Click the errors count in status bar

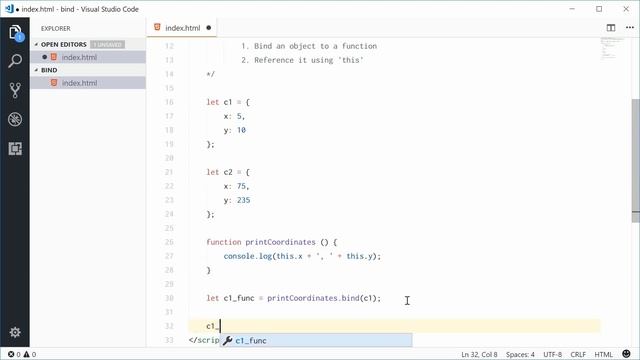pyautogui.click(x=14, y=354)
